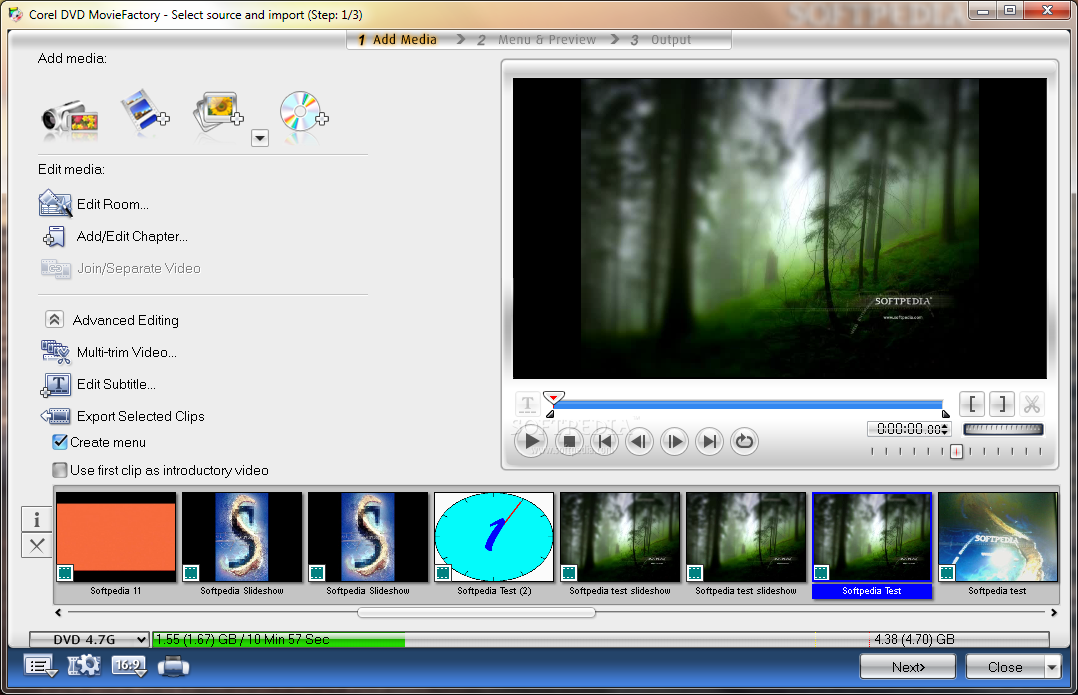Click the scissors cut video button
The width and height of the screenshot is (1078, 695).
(1031, 404)
